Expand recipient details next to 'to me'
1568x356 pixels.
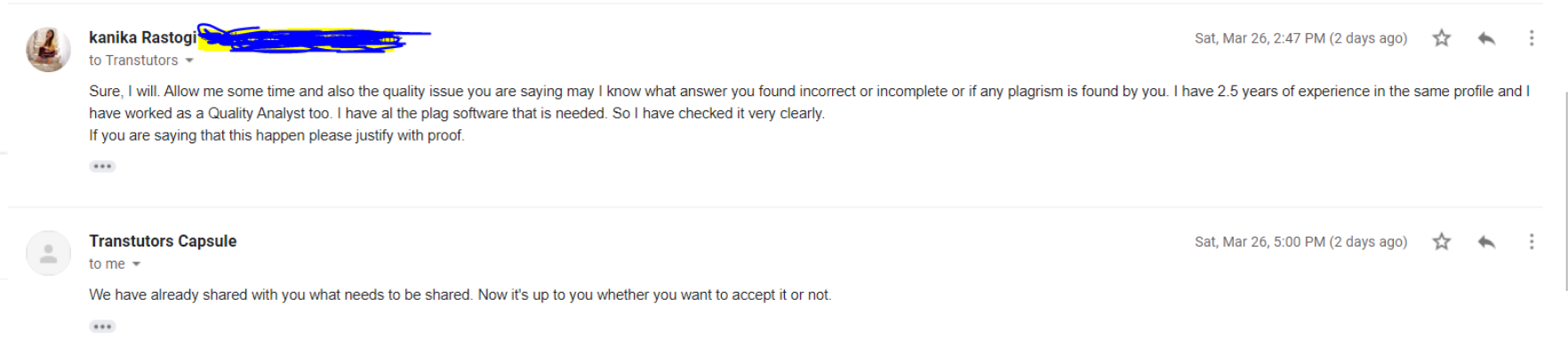coord(136,264)
